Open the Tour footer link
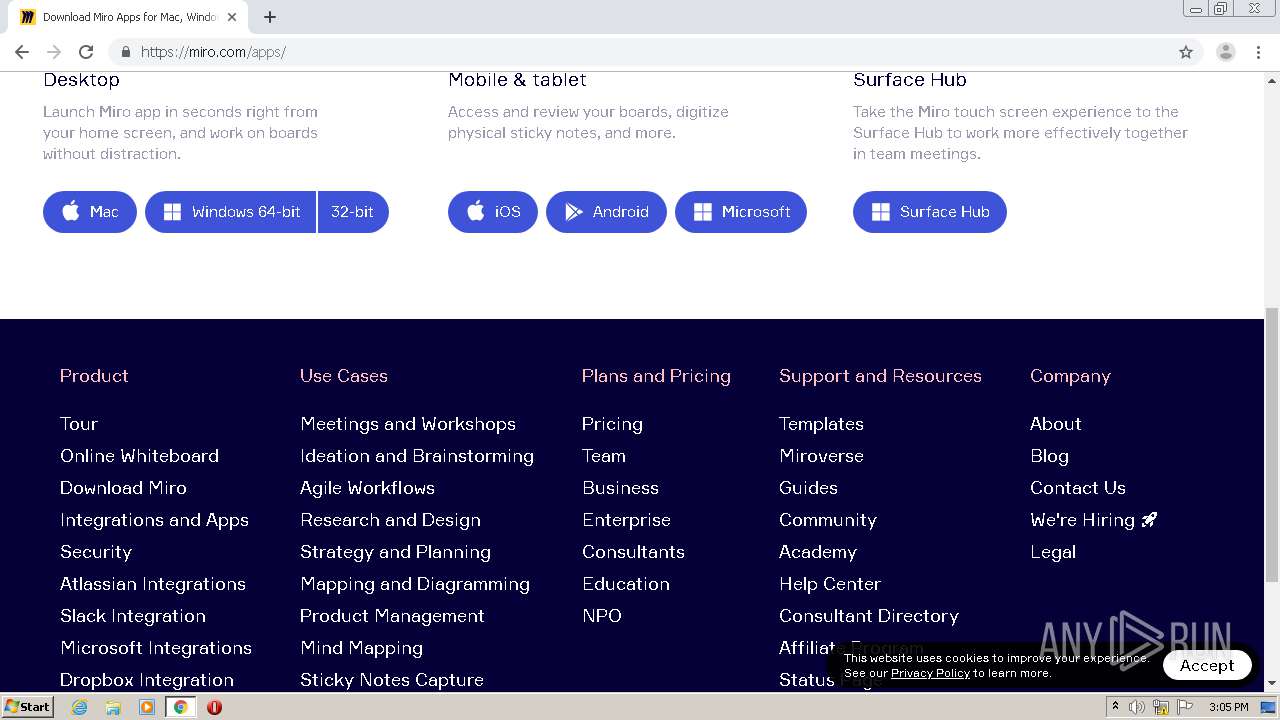1280x720 pixels. point(79,424)
